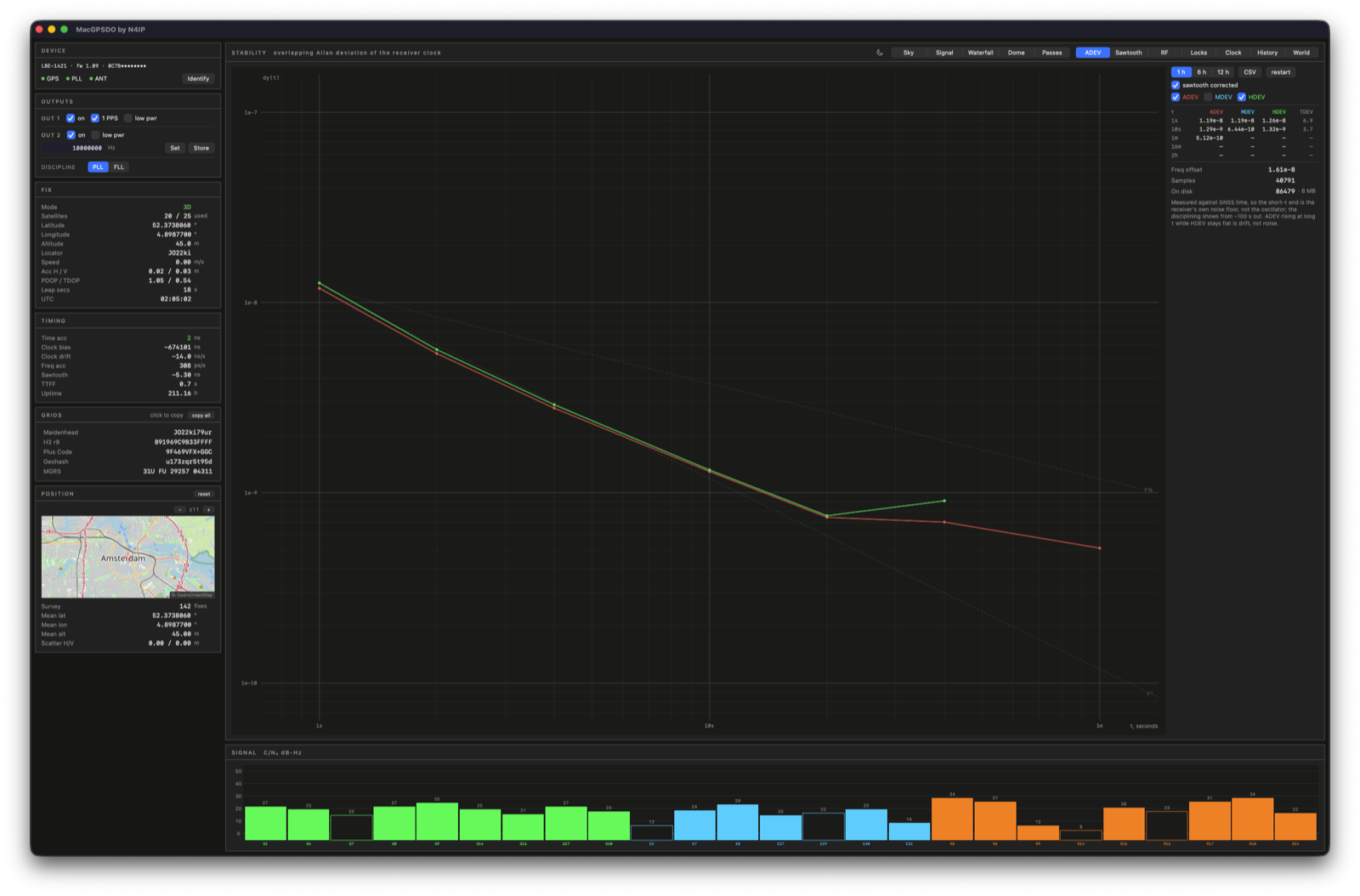The image size is (1360, 896).
Task: Hide the ADEV curve checkbox
Action: [x=1176, y=97]
